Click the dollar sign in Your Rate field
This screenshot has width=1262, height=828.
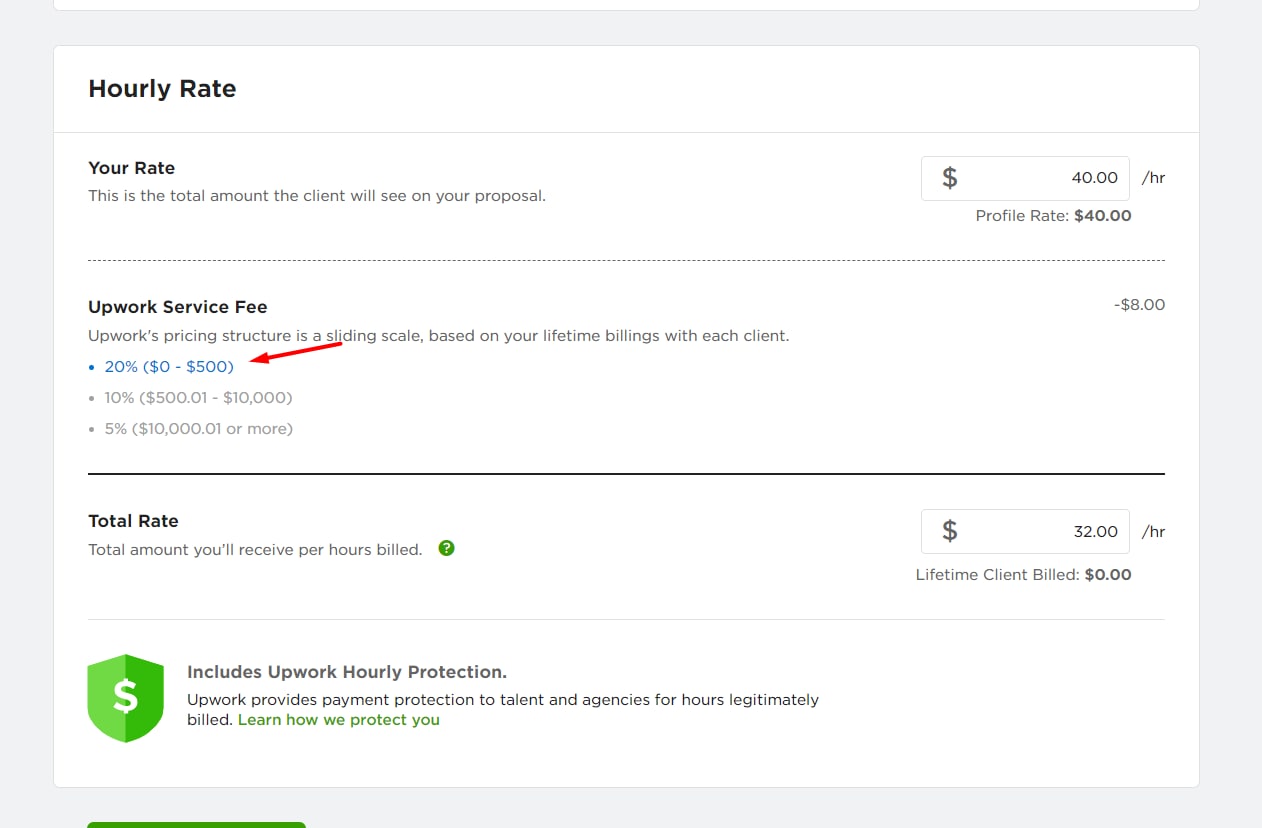coord(950,178)
